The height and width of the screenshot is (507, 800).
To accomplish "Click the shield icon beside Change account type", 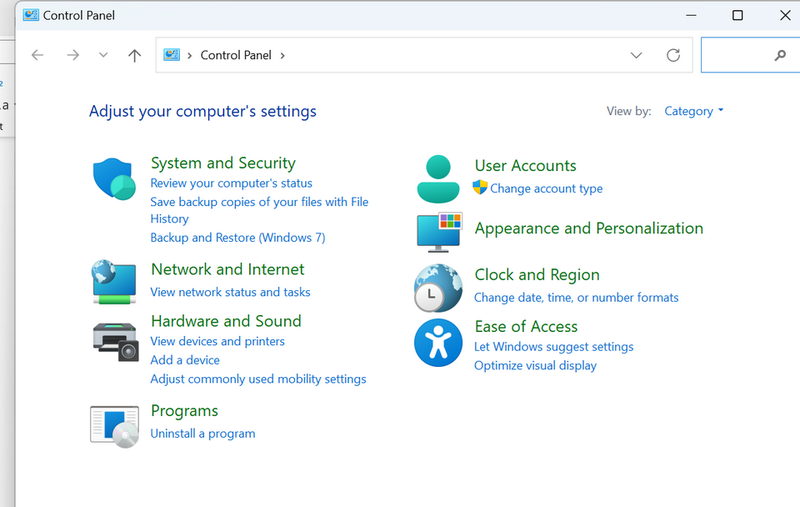I will [480, 187].
